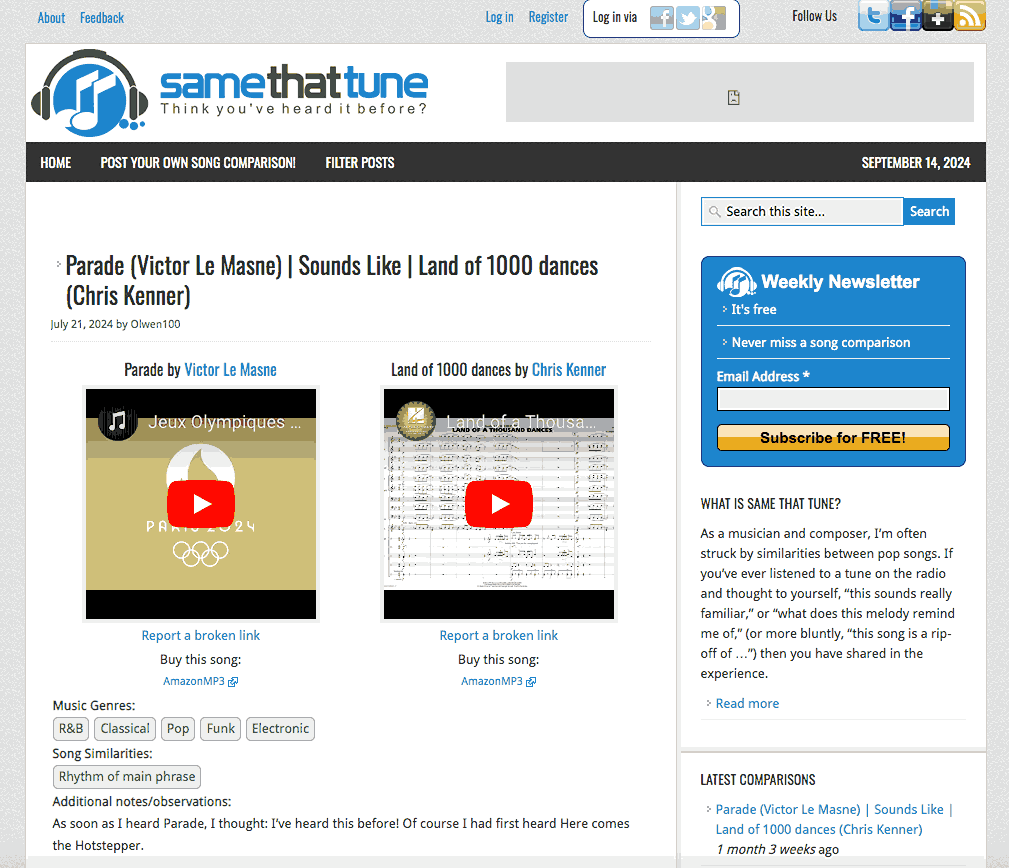
Task: Go to HOME in navigation bar
Action: [x=56, y=163]
